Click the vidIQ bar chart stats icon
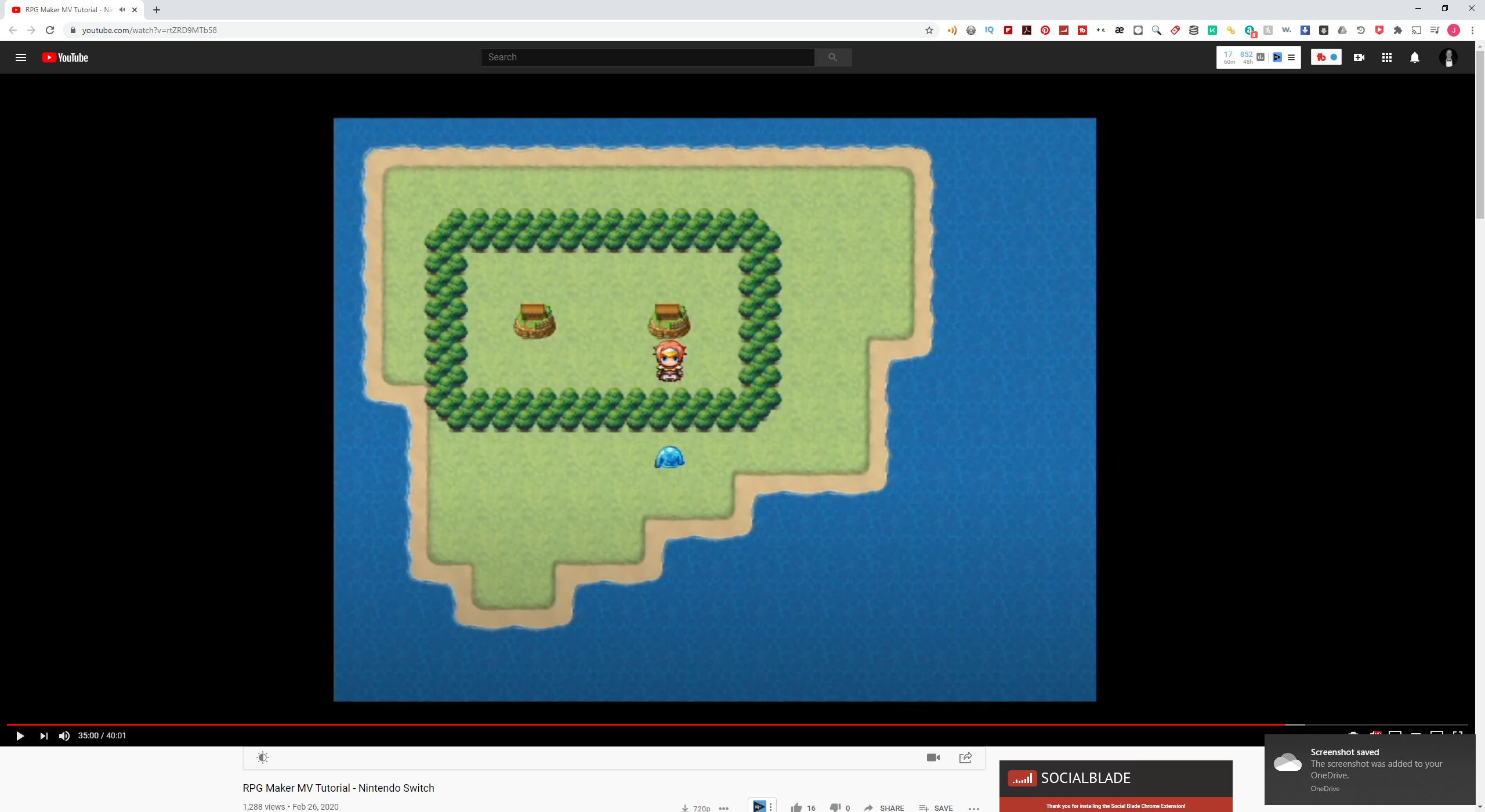This screenshot has height=812, width=1485. pyautogui.click(x=1261, y=57)
